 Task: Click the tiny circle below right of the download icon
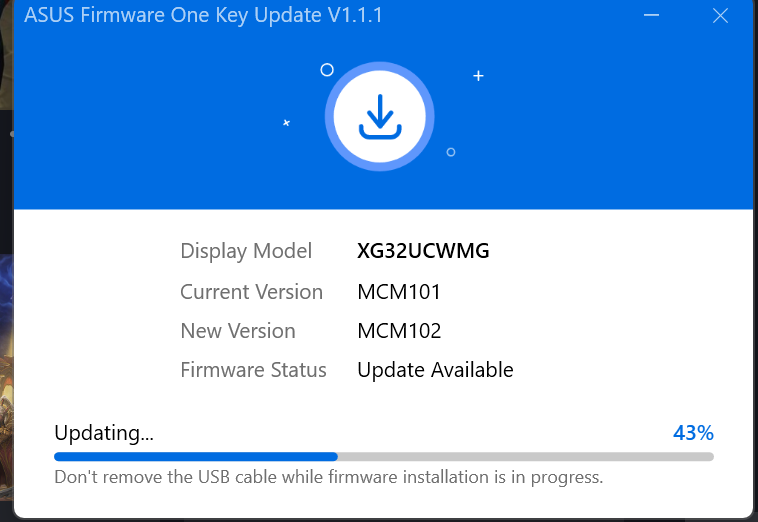[451, 152]
